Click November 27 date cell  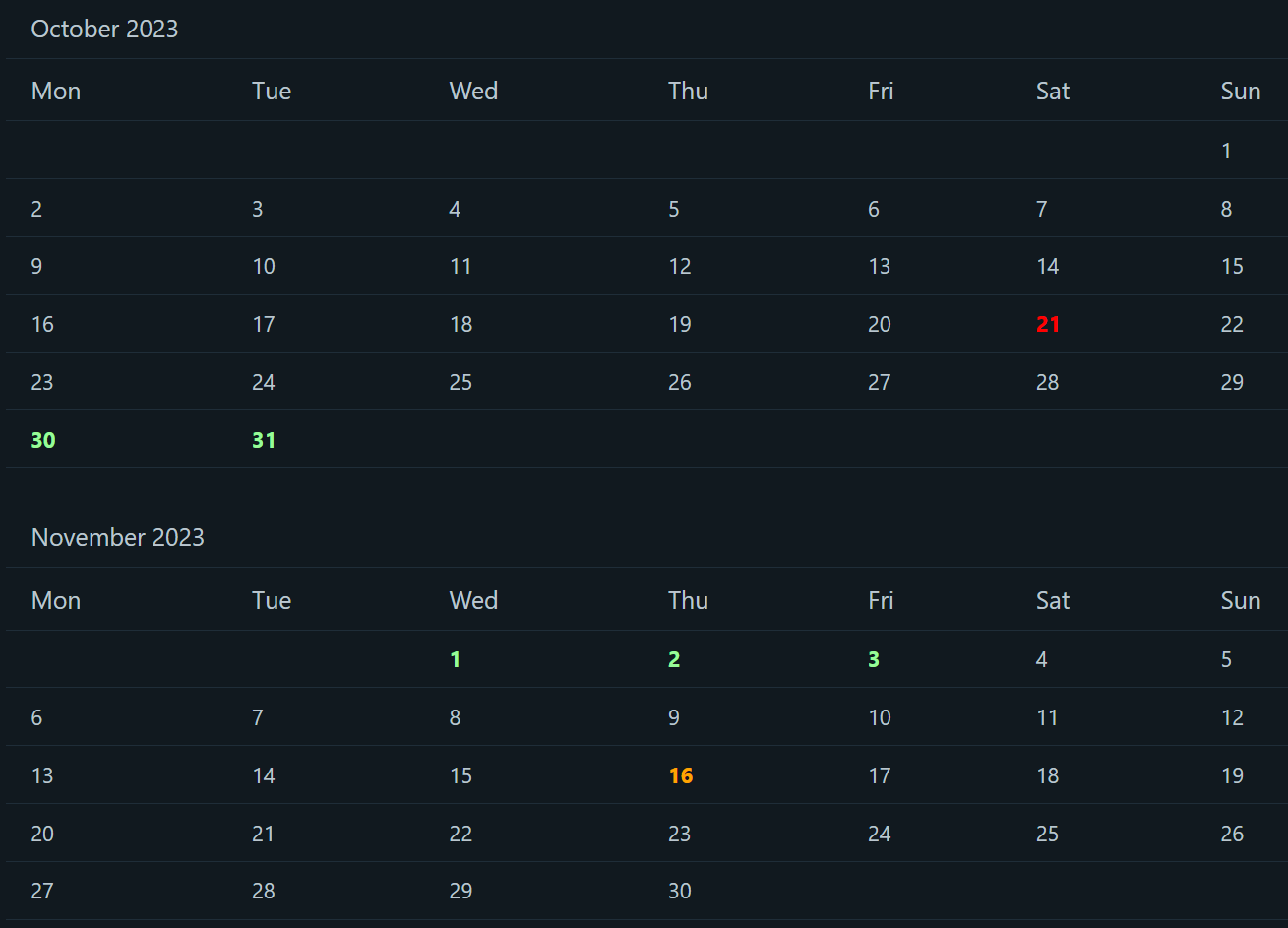(x=42, y=891)
